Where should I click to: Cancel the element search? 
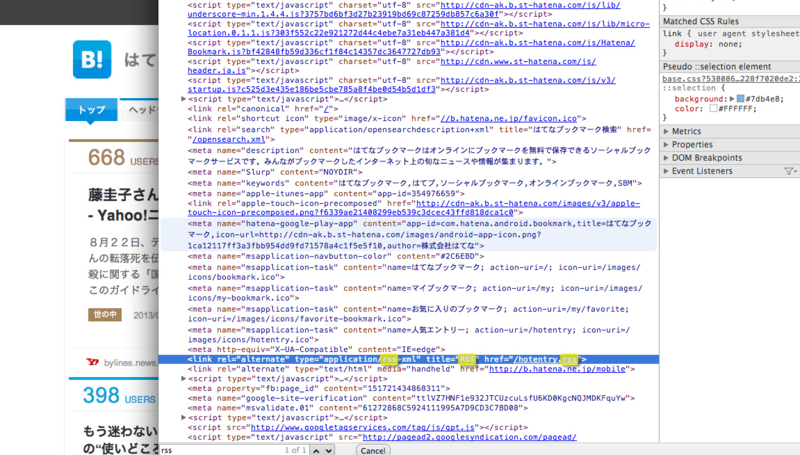click(x=373, y=450)
